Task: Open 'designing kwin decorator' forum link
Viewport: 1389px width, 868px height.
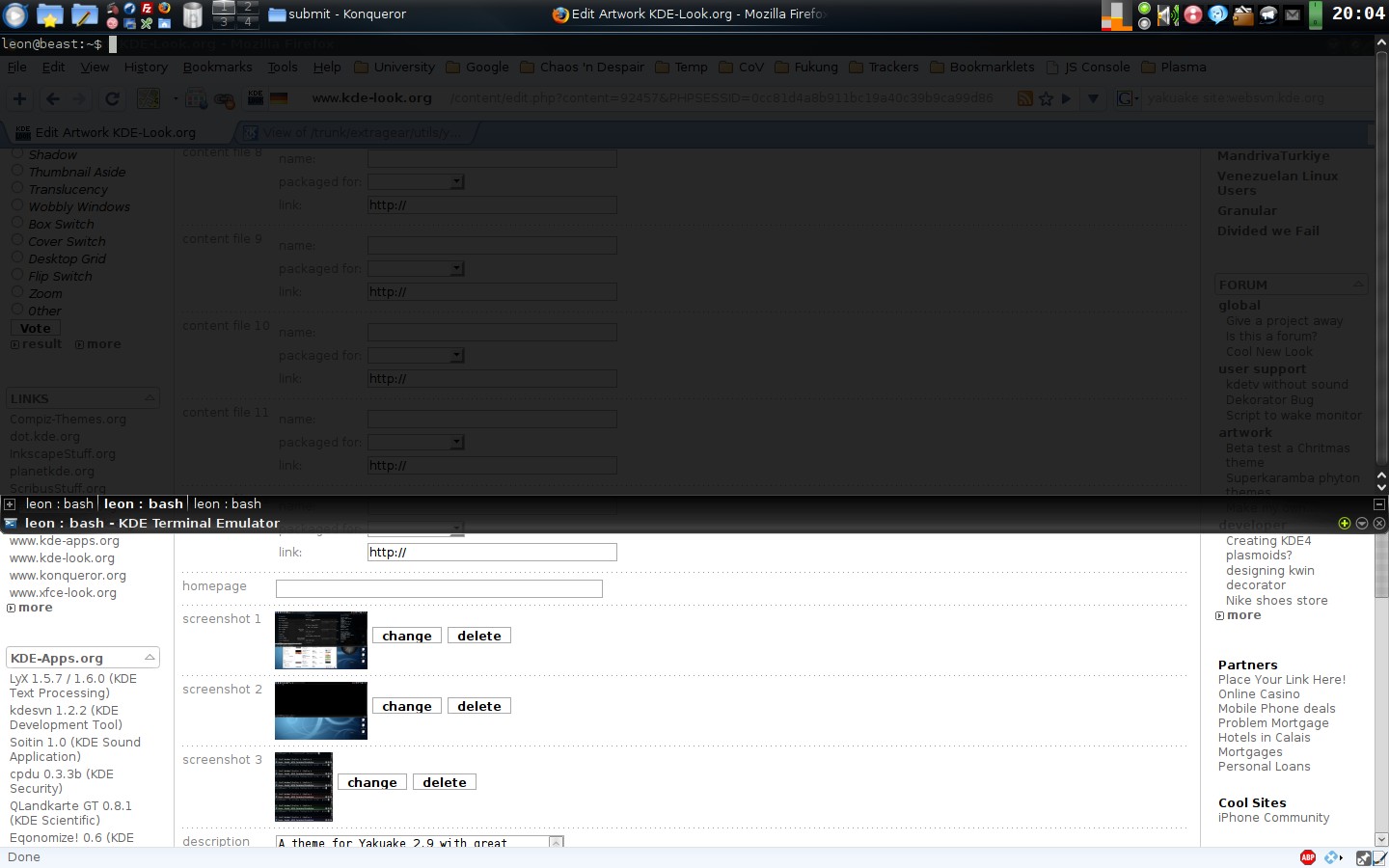Action: pyautogui.click(x=1270, y=578)
